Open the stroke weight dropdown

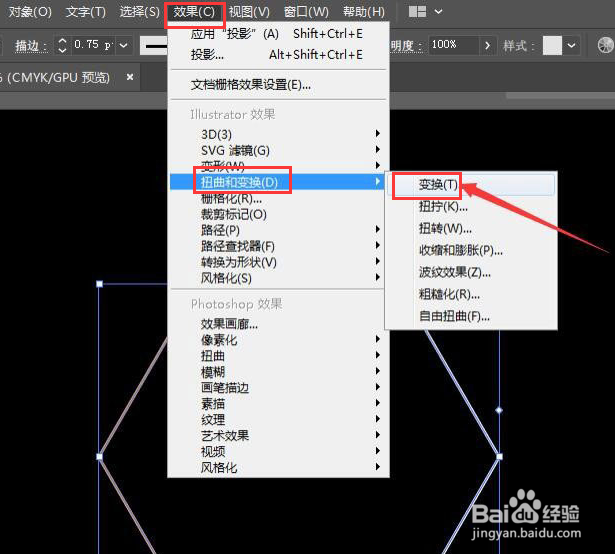pos(124,46)
